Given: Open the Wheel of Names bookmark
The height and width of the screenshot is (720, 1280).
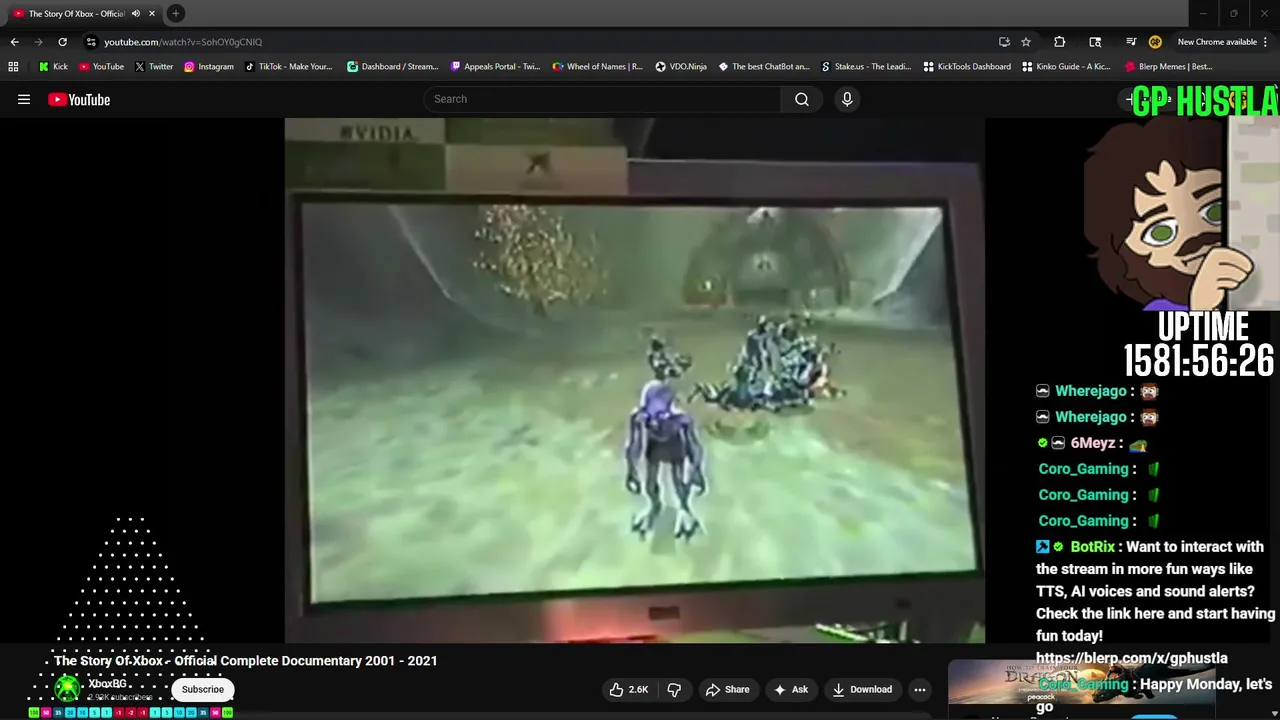Looking at the screenshot, I should click(x=598, y=67).
